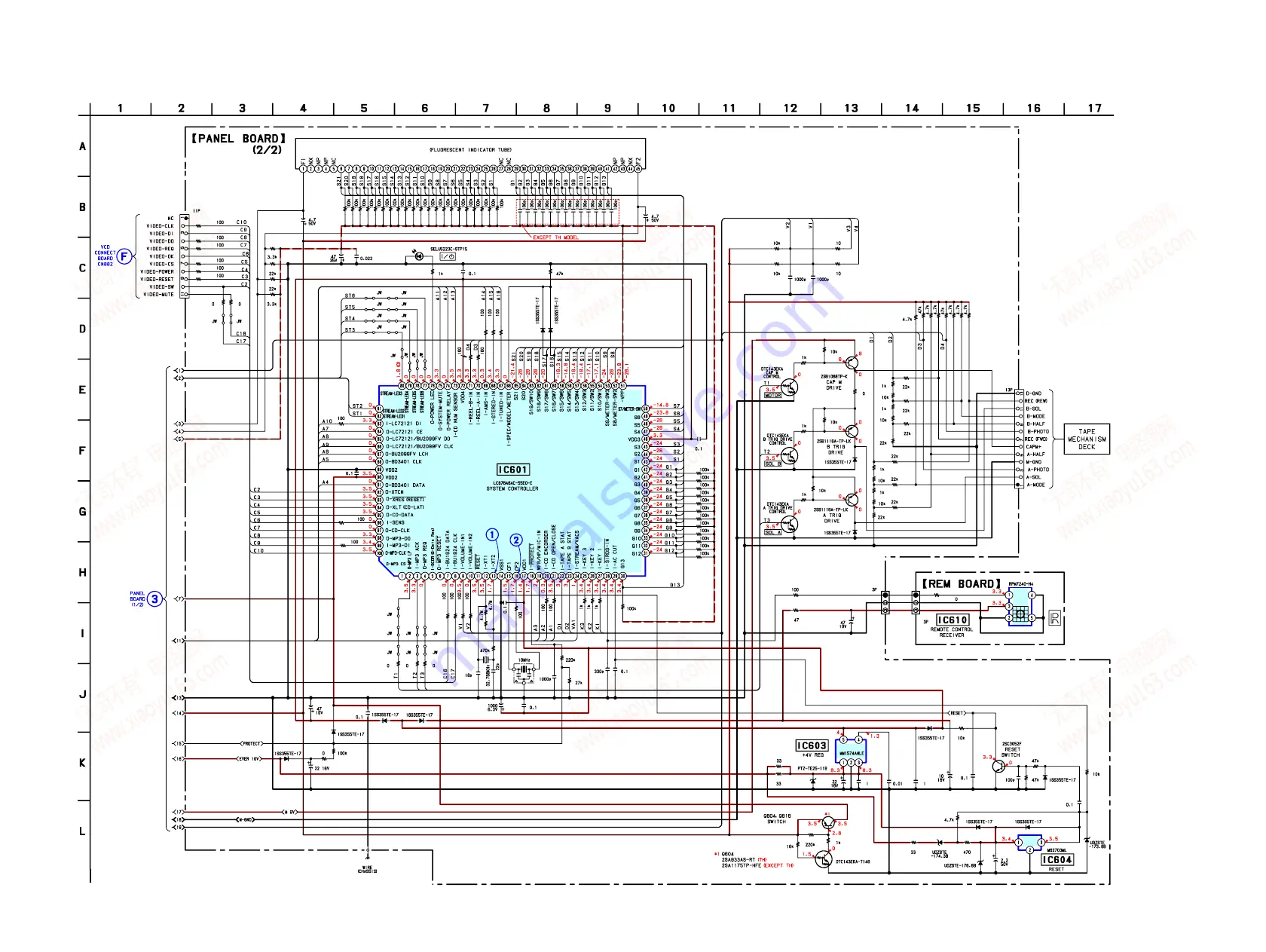
Task: Click the EVER 10V signal tag
Action: [249, 759]
